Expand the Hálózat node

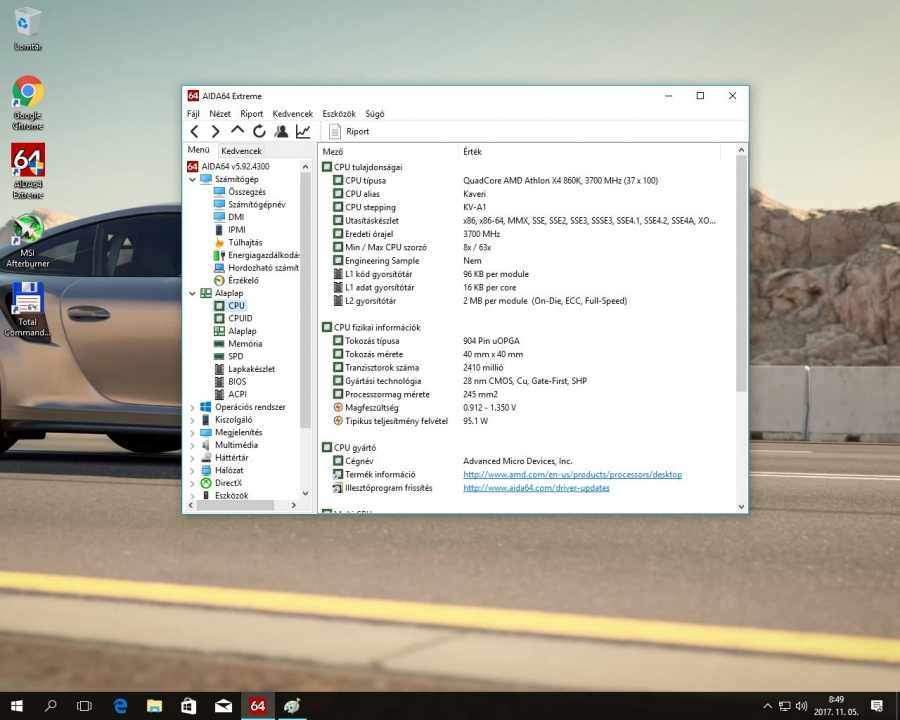pyautogui.click(x=192, y=470)
